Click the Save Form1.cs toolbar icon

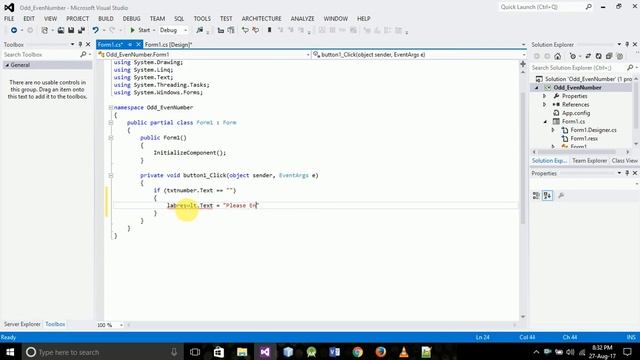click(71, 30)
